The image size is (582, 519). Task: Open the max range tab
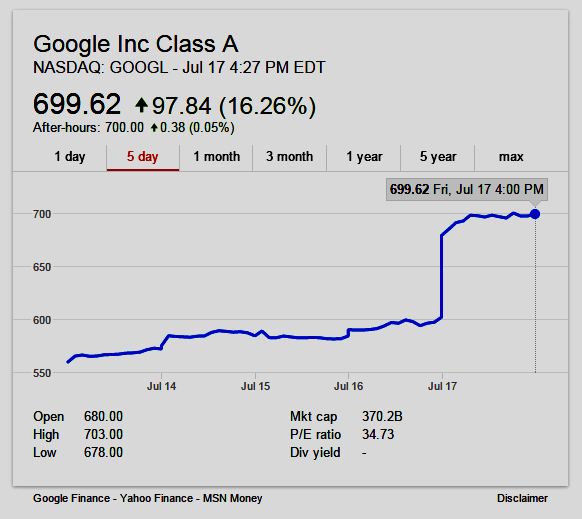tap(511, 157)
